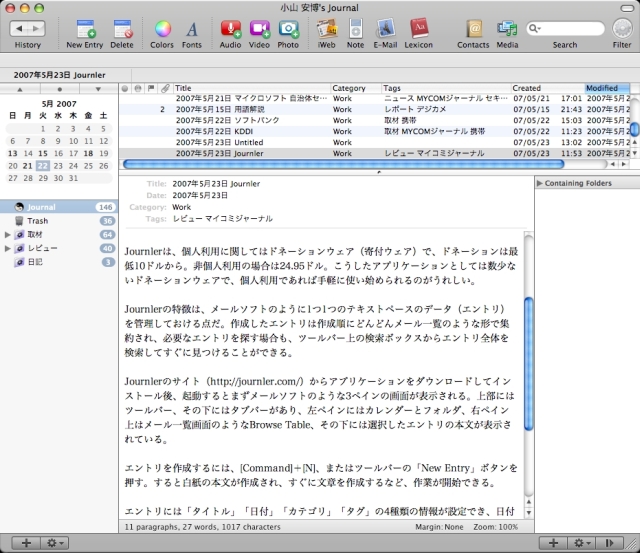The height and width of the screenshot is (553, 640).
Task: Sort entries by Category column
Action: [356, 88]
